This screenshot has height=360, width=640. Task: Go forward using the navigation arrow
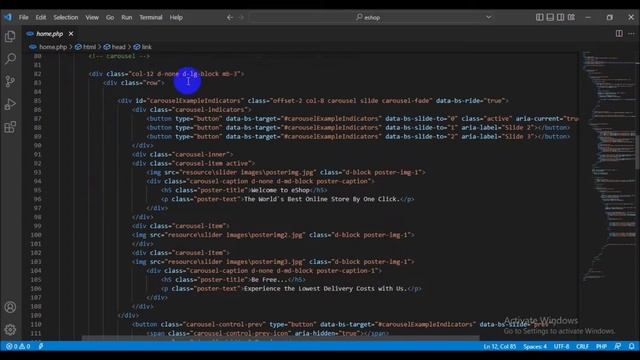click(241, 17)
